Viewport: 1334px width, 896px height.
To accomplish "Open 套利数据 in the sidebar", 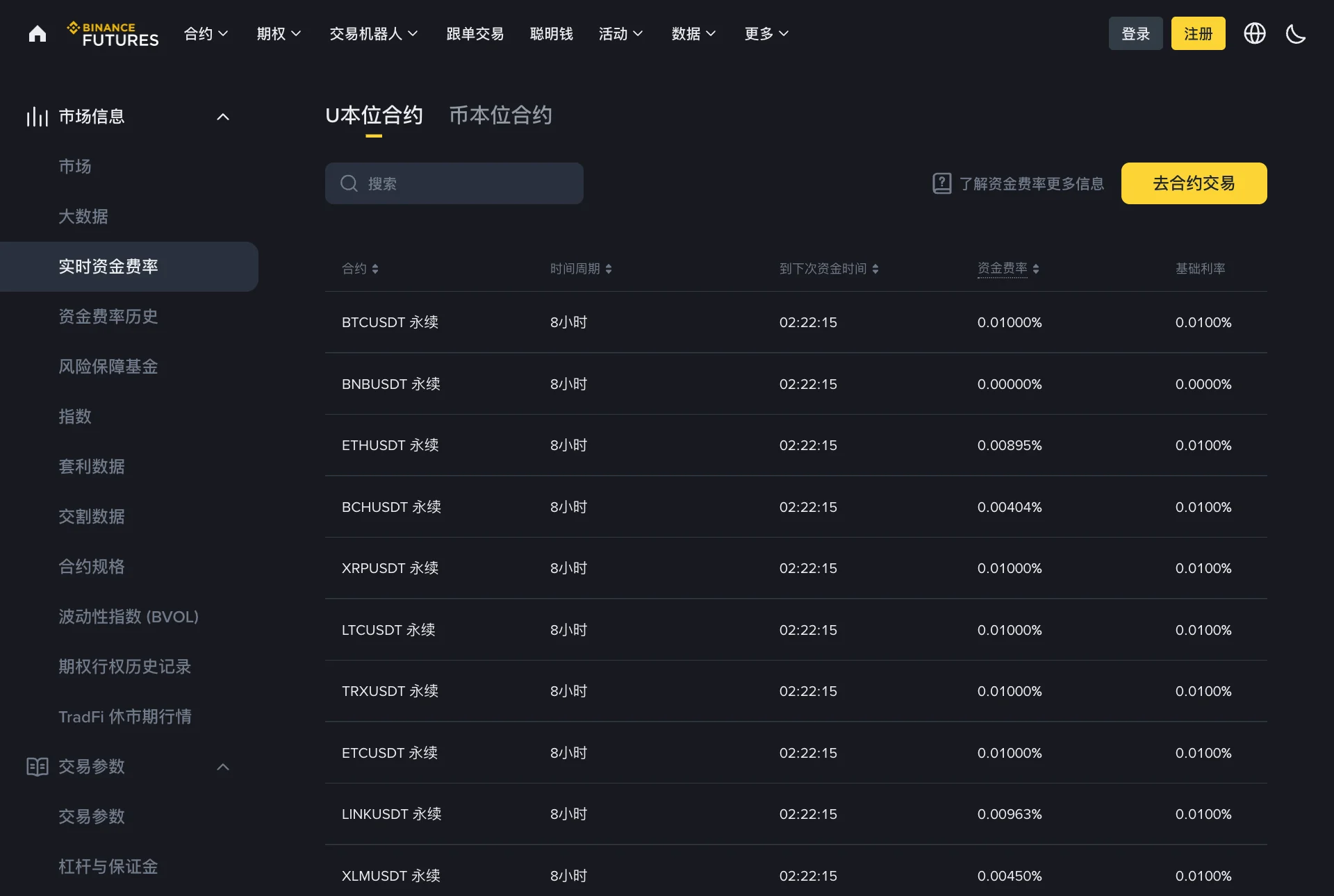I will point(92,467).
